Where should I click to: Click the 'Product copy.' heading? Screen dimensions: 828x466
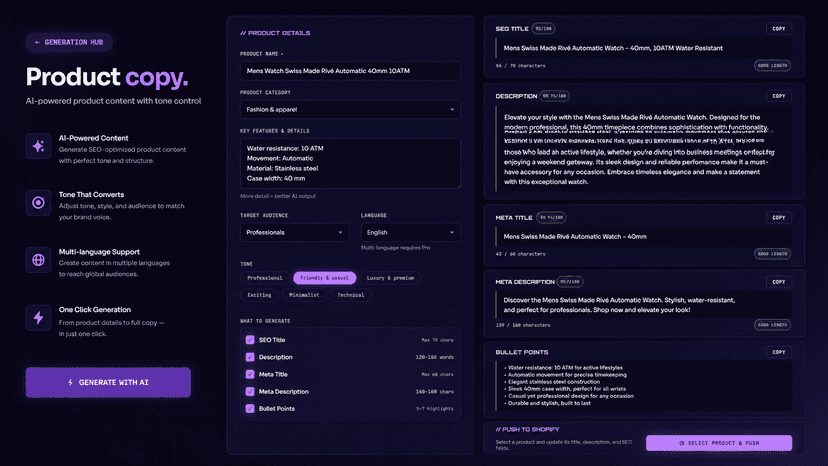(107, 77)
